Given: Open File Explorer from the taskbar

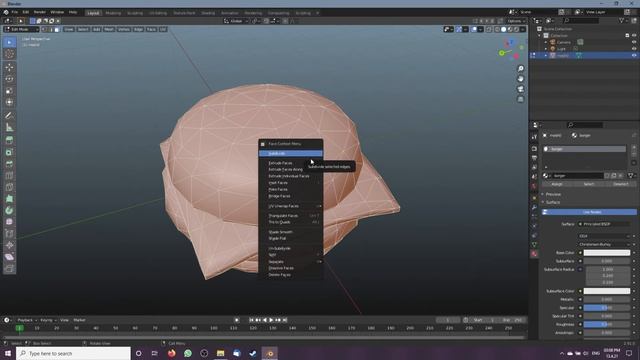Looking at the screenshot, I should pos(220,353).
